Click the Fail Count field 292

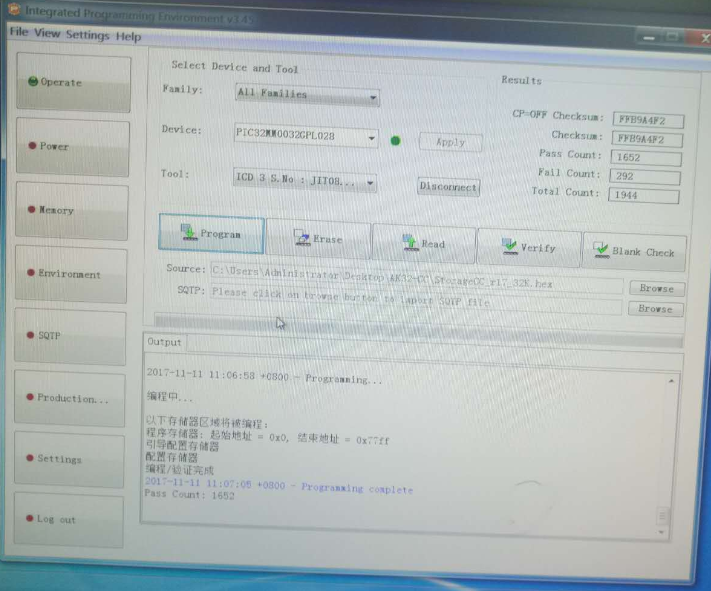[645, 176]
